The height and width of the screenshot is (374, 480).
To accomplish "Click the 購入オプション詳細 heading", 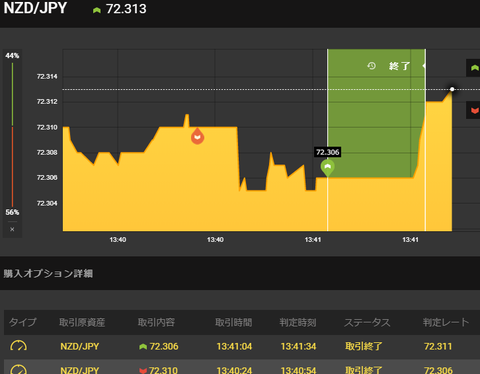I will [48, 274].
